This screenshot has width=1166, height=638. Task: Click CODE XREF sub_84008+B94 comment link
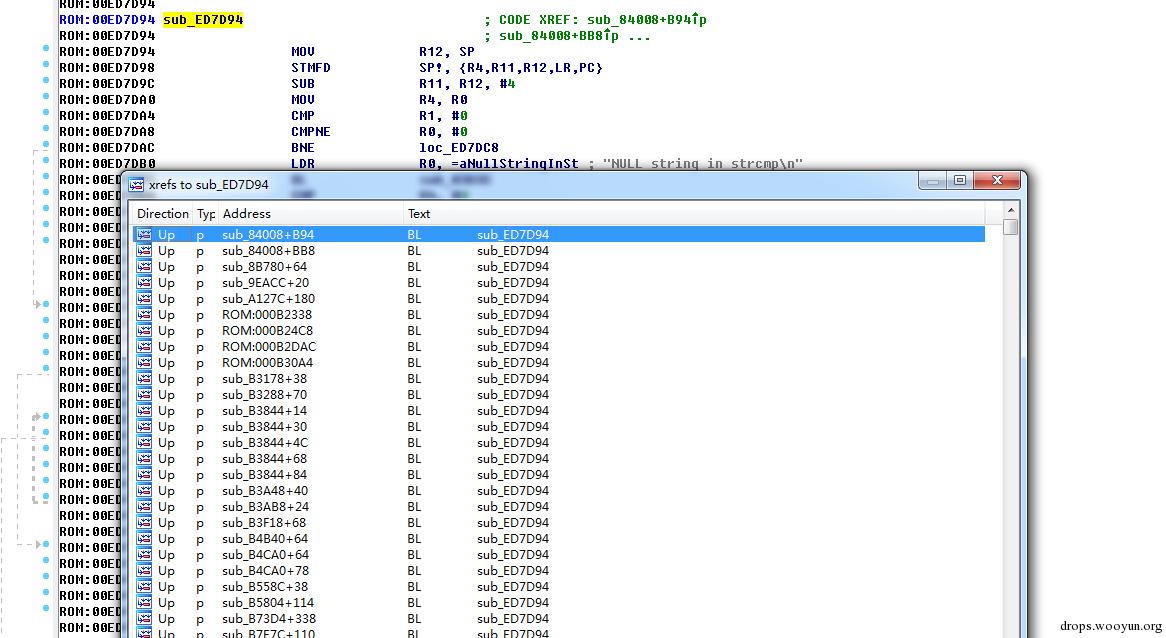point(647,19)
